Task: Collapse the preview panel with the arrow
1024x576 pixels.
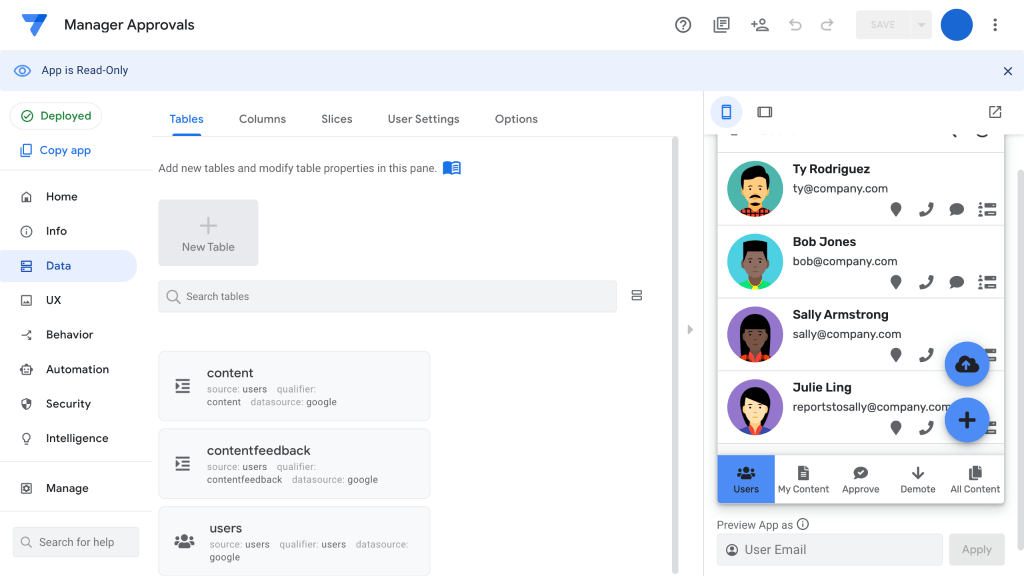Action: point(690,329)
